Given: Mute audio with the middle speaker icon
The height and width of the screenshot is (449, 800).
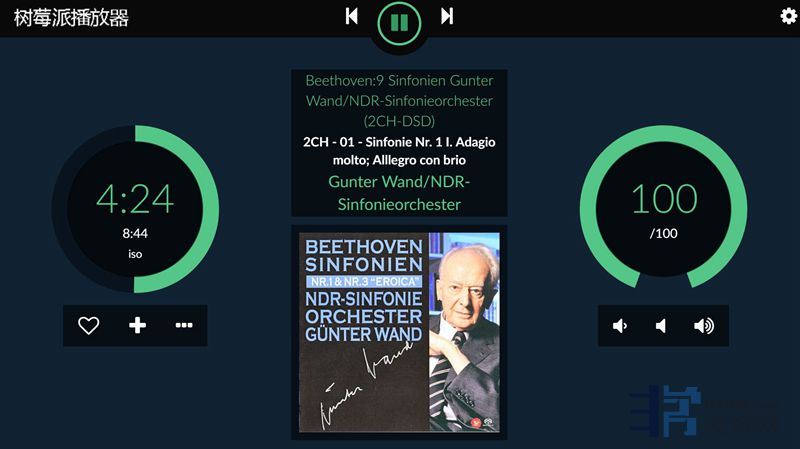Looking at the screenshot, I should pyautogui.click(x=661, y=326).
